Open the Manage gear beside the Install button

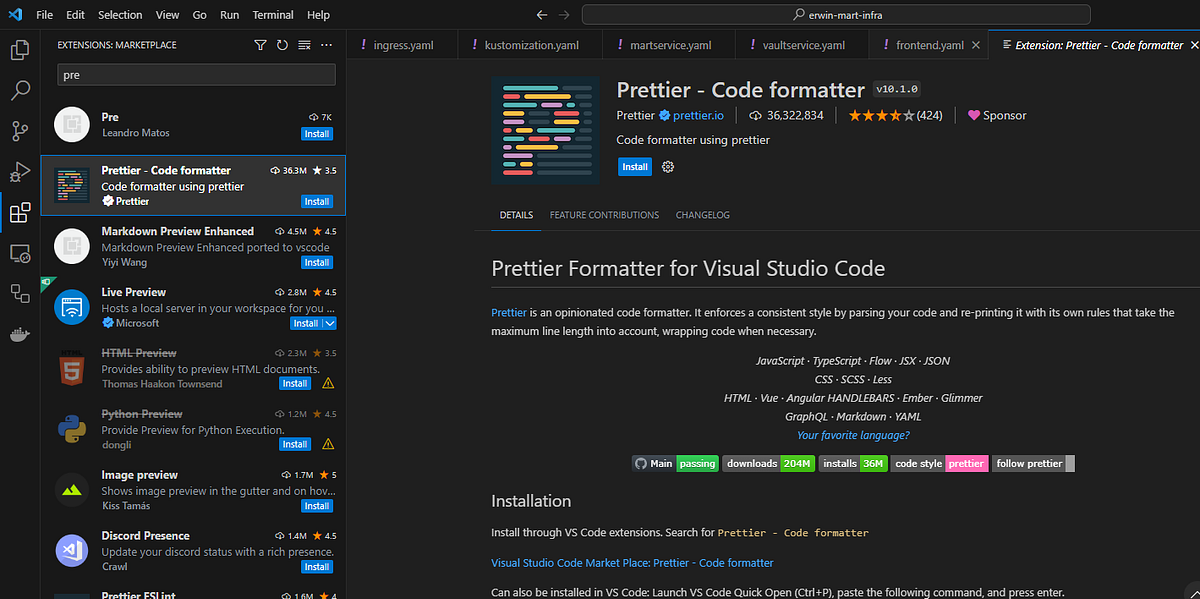pos(667,167)
